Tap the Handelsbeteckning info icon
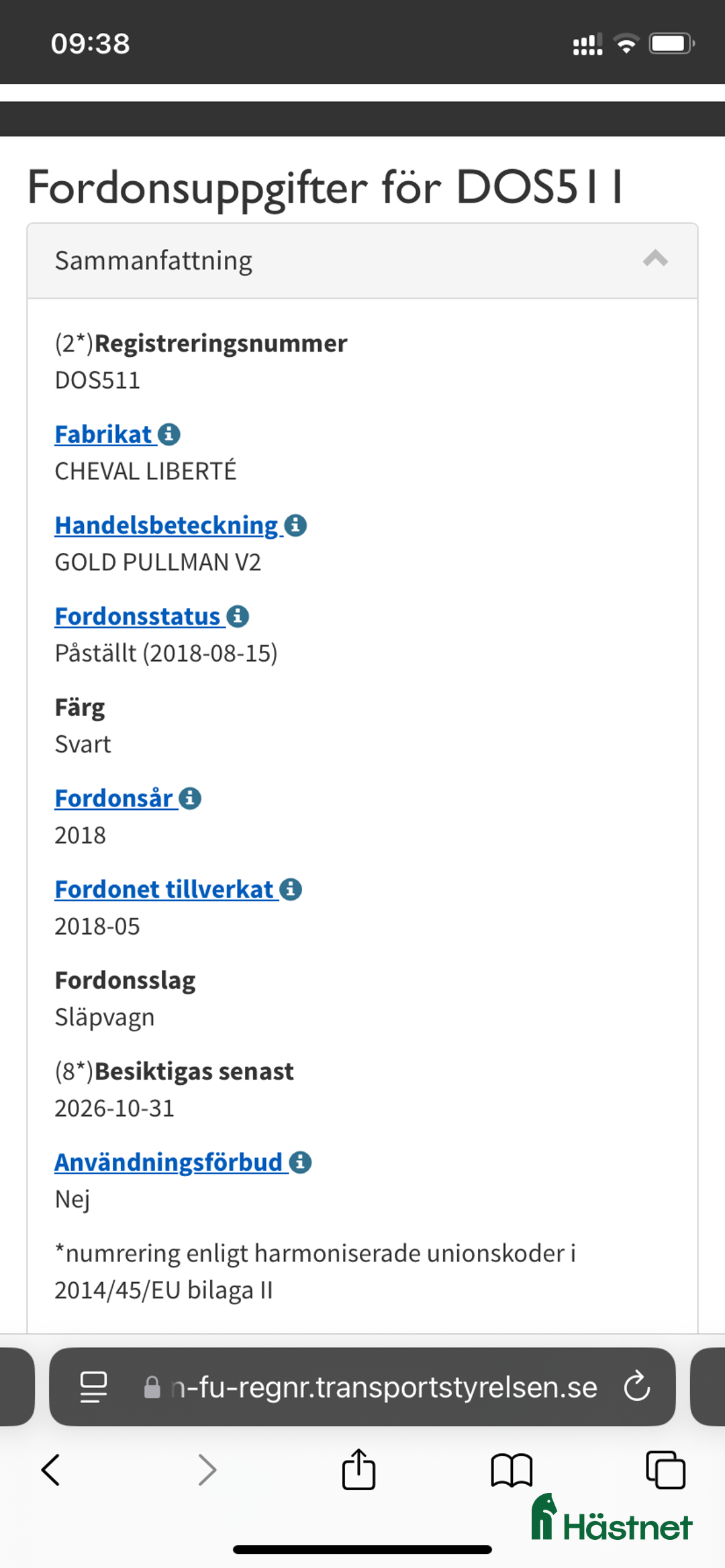725x1568 pixels. point(295,525)
